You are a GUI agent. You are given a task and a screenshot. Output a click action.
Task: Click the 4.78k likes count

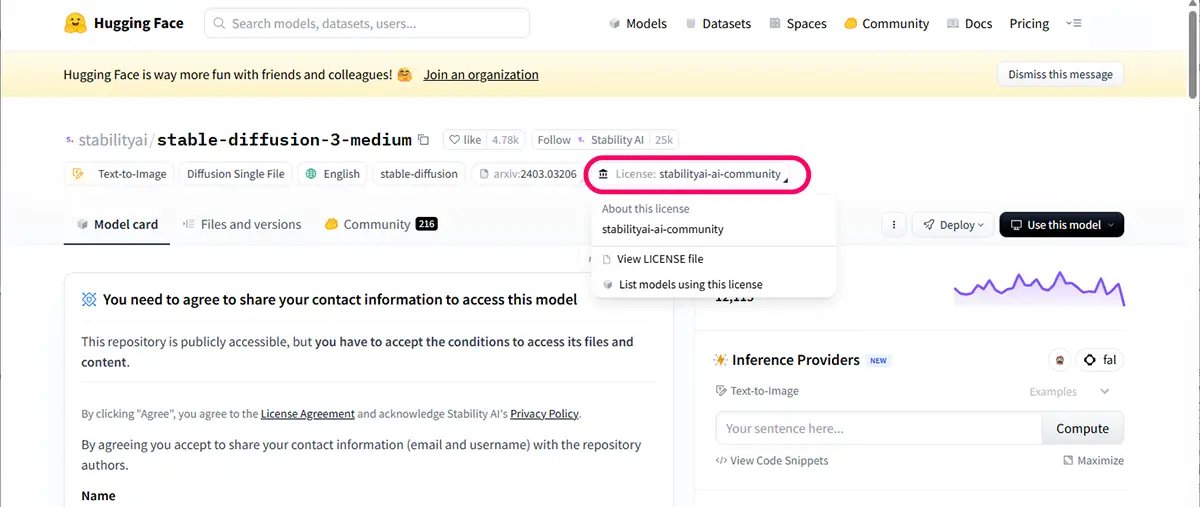pyautogui.click(x=505, y=140)
